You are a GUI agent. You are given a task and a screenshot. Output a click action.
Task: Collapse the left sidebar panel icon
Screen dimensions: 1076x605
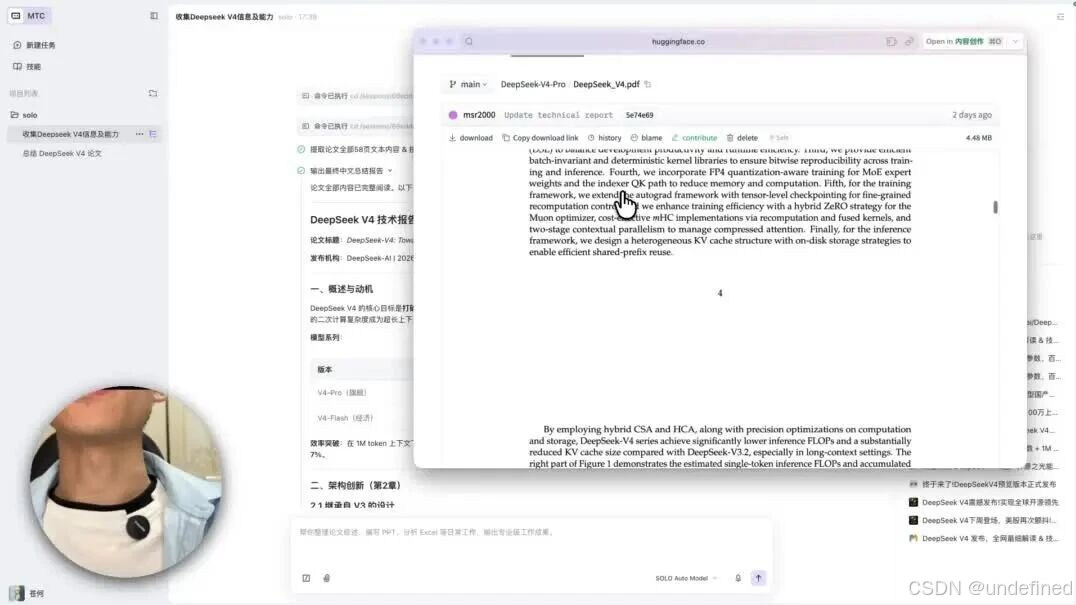(154, 16)
